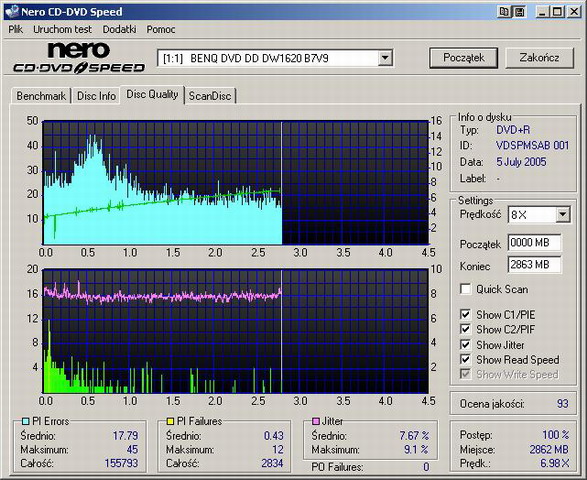Uncheck Show C1/PIE

point(465,314)
